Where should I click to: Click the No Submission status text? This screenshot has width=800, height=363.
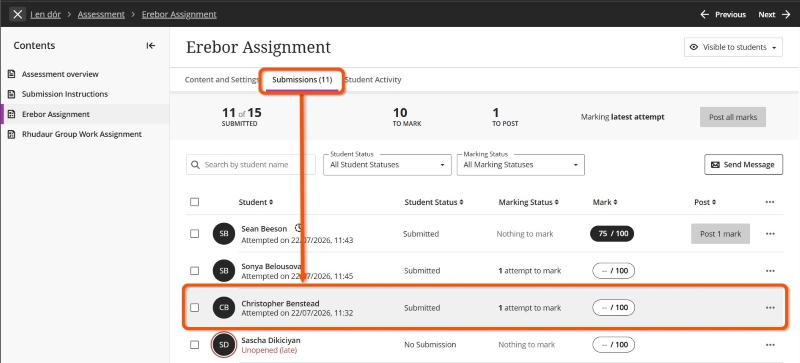pos(430,345)
